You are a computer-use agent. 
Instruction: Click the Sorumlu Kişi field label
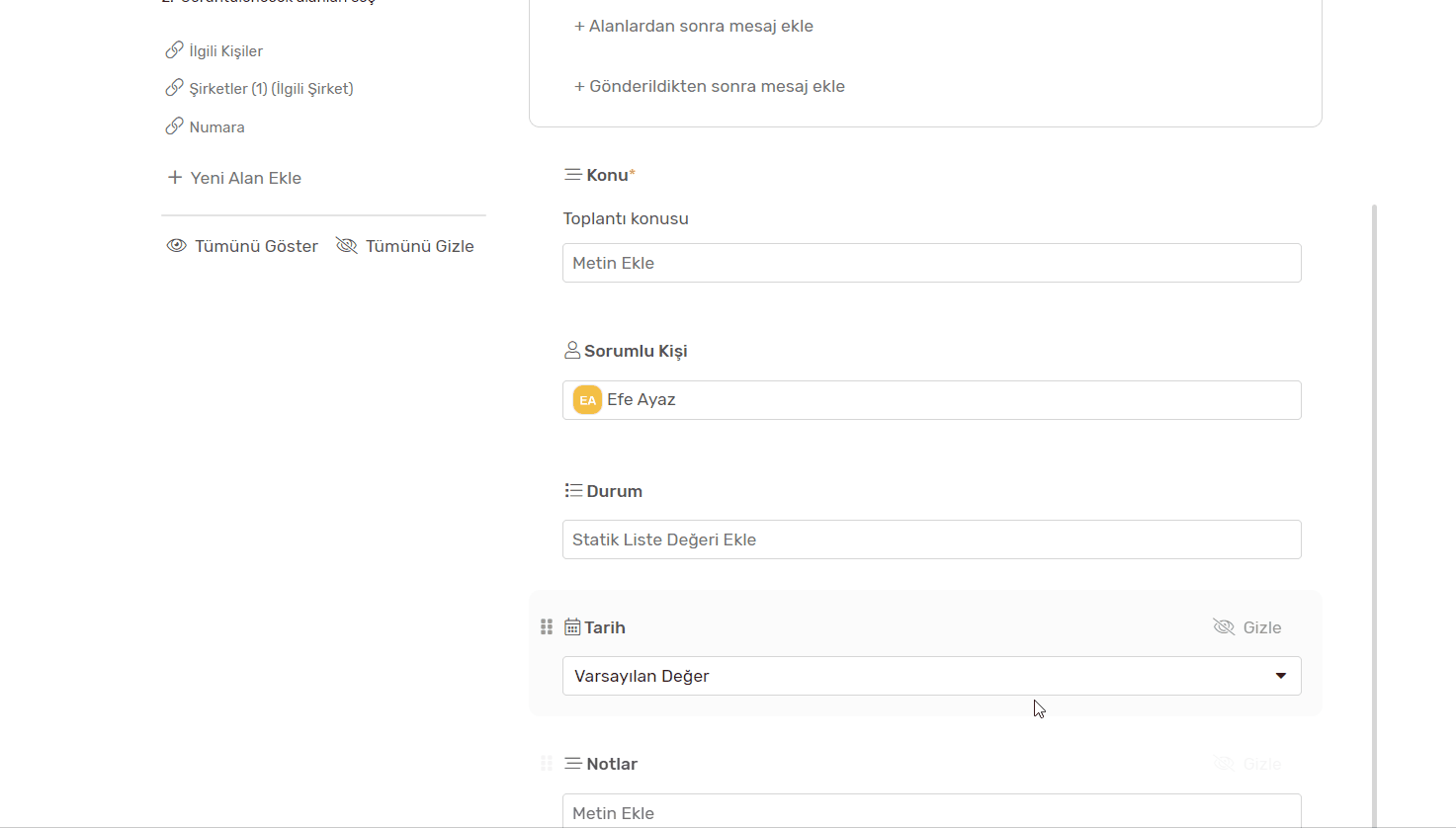pyautogui.click(x=636, y=351)
